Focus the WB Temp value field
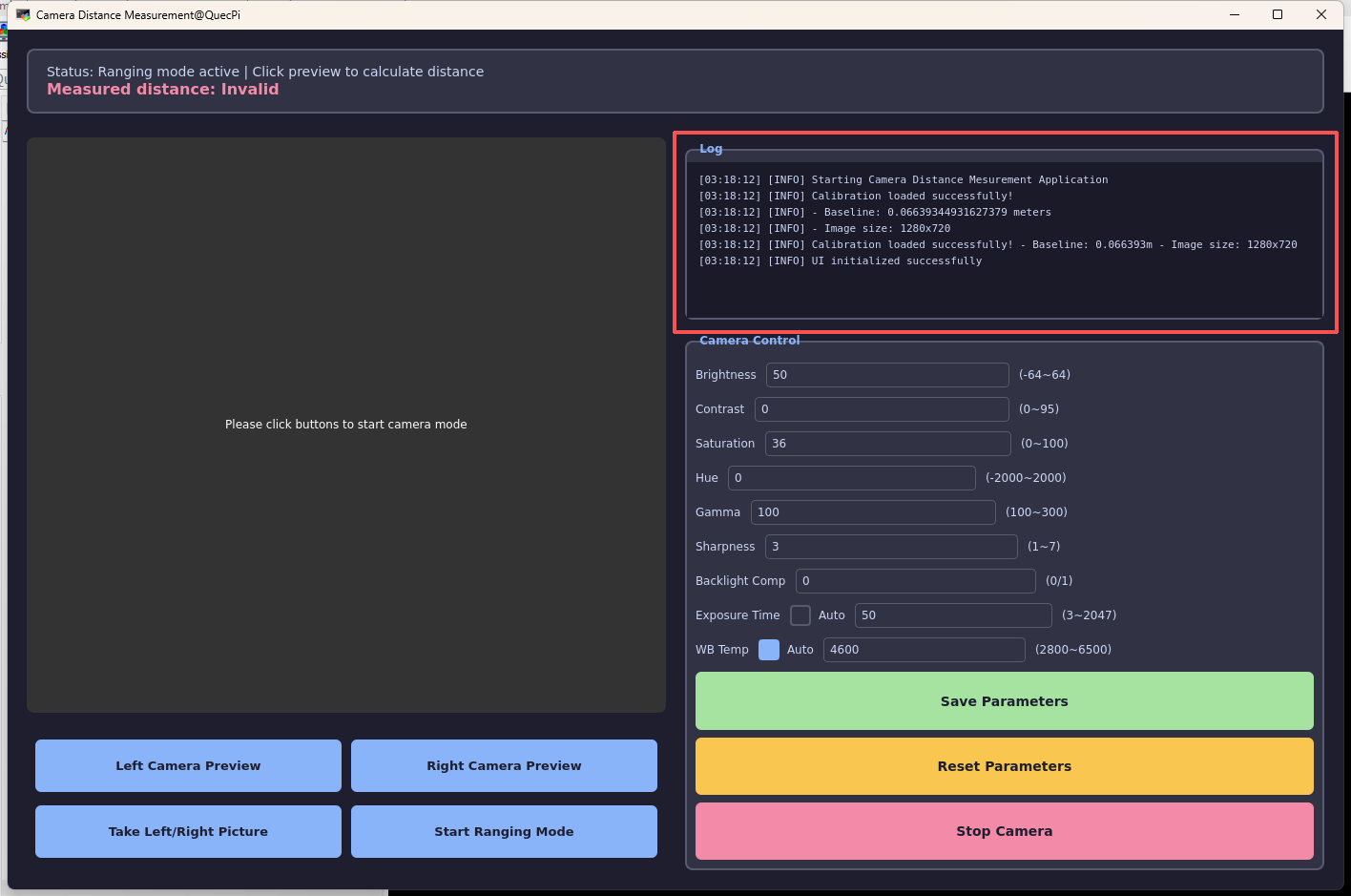 (x=924, y=650)
